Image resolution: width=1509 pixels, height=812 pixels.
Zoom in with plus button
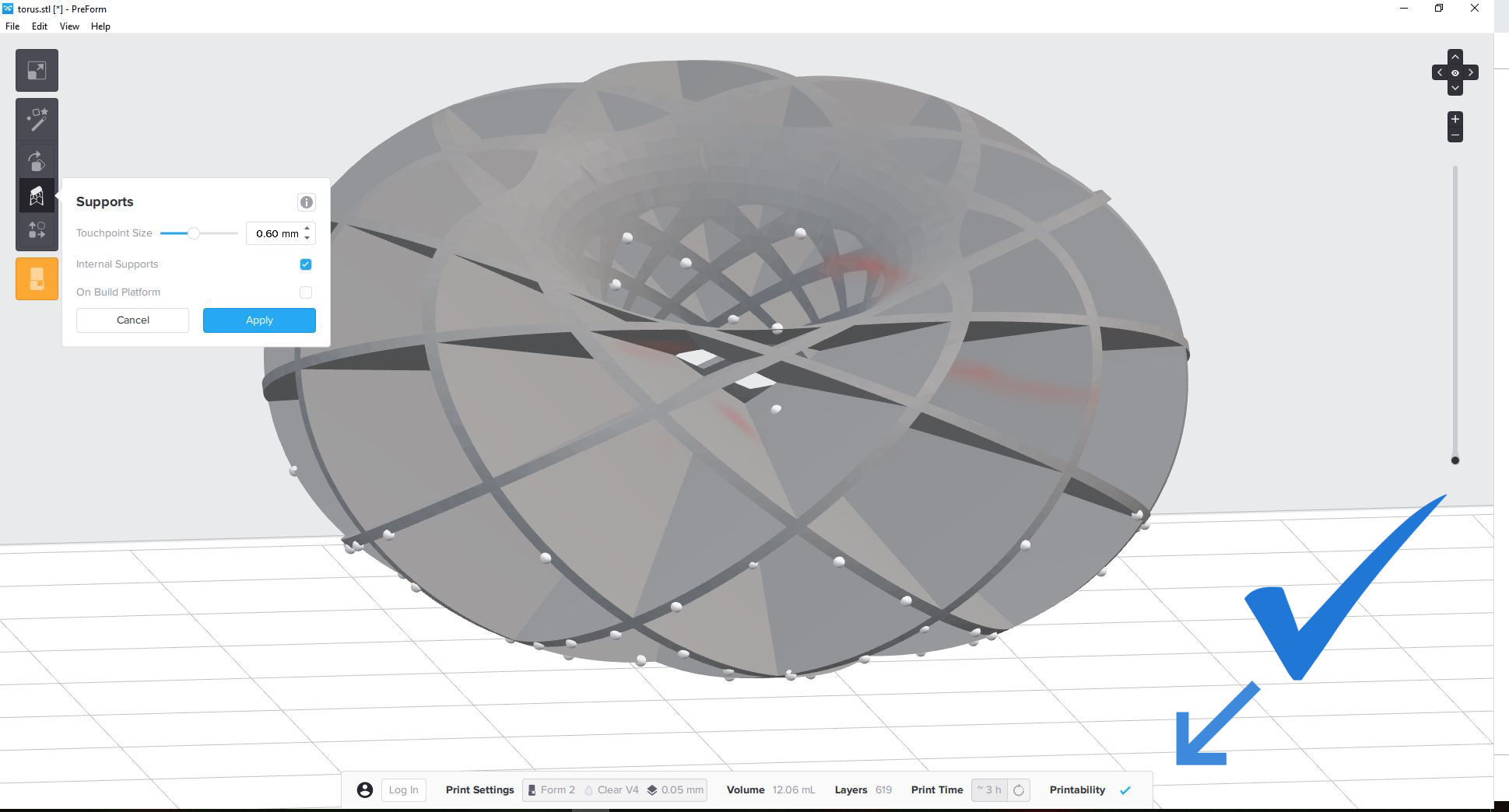(1455, 119)
